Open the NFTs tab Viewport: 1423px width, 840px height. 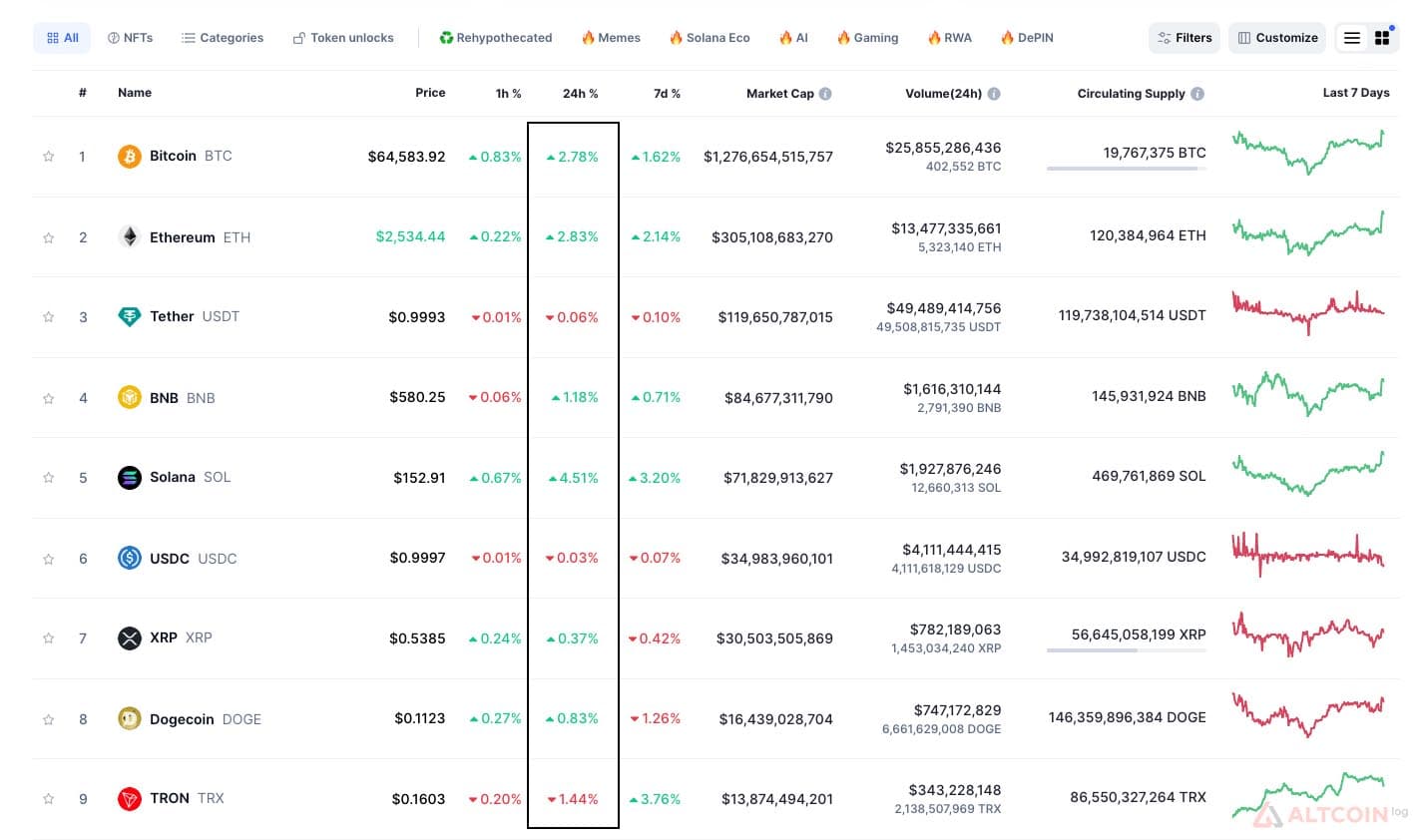pos(131,38)
